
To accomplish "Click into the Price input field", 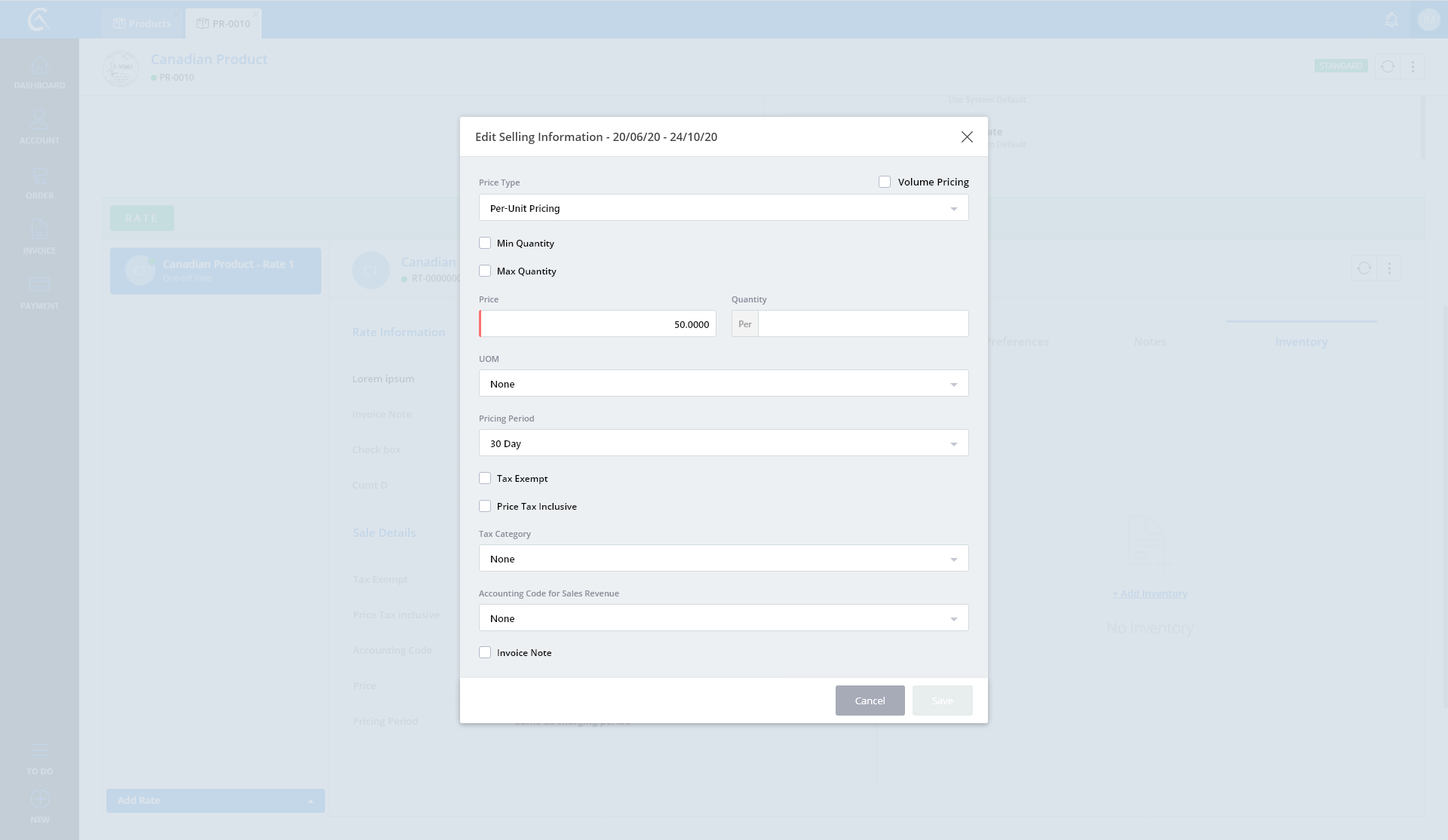I will (x=598, y=324).
